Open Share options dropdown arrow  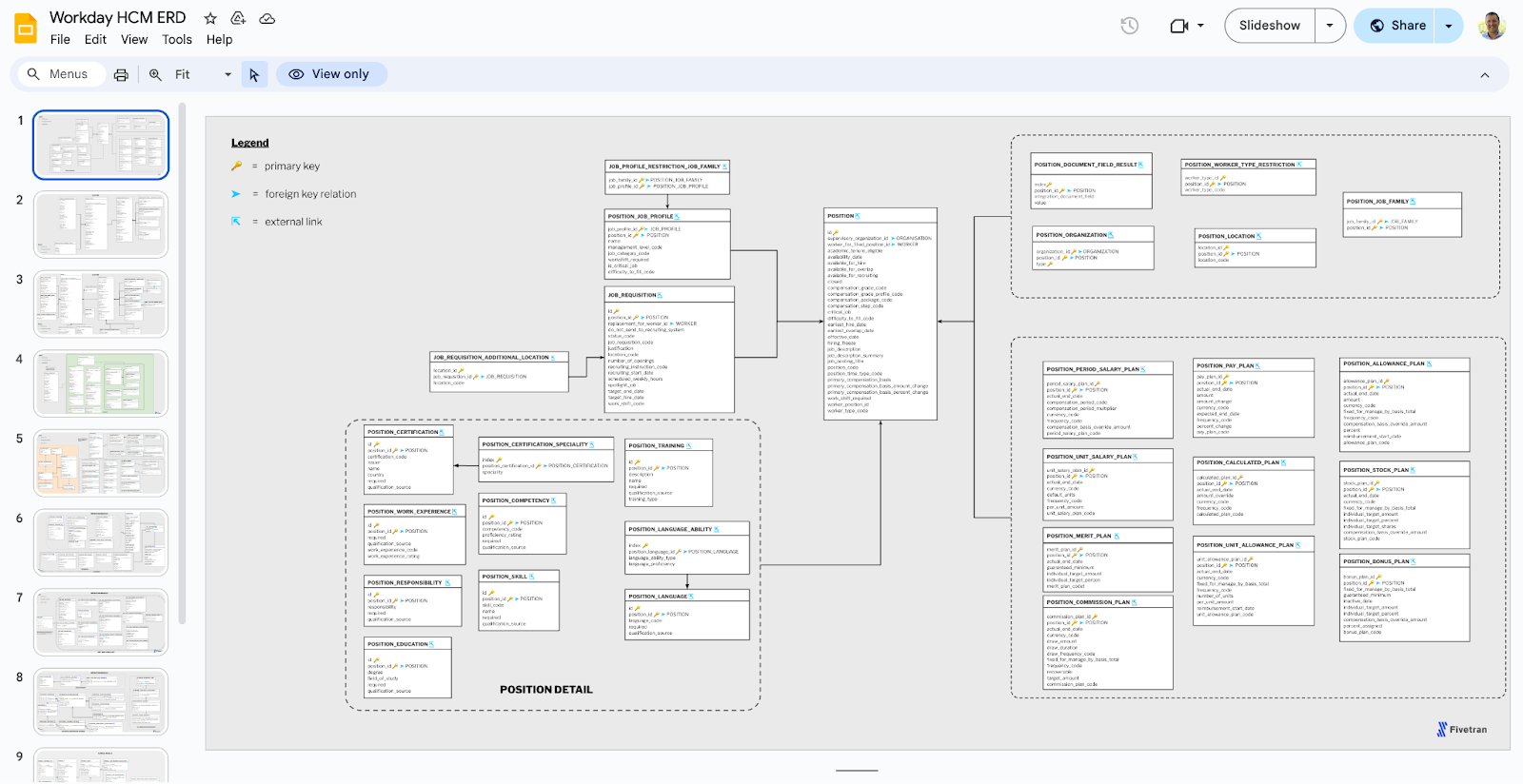click(1449, 26)
